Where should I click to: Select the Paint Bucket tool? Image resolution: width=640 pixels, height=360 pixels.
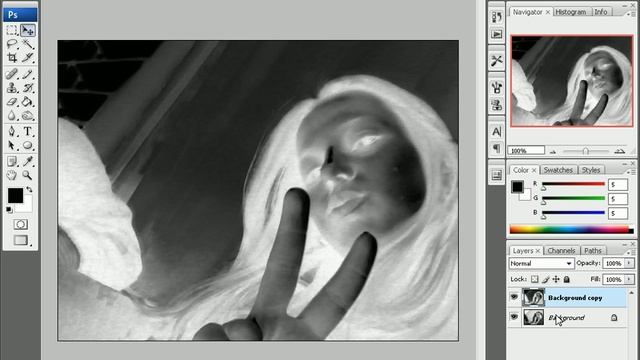coord(28,102)
